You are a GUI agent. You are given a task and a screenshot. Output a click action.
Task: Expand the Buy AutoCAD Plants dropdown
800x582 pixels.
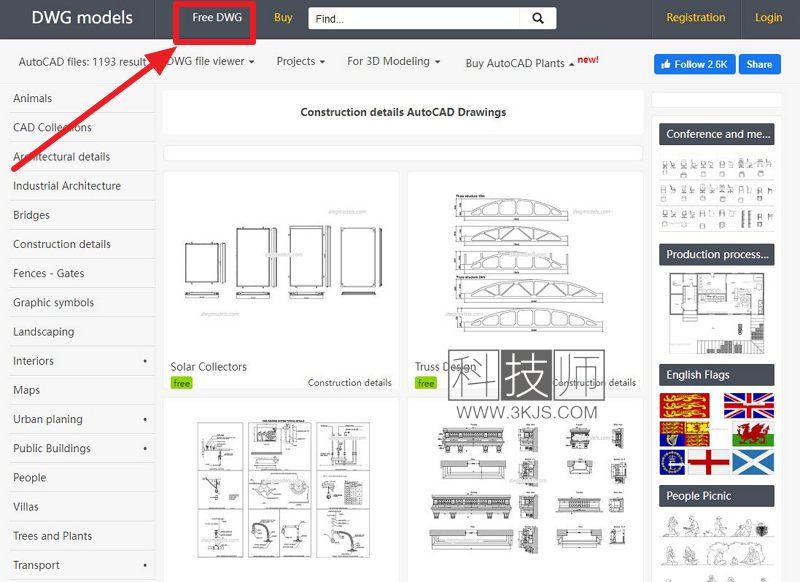519,63
